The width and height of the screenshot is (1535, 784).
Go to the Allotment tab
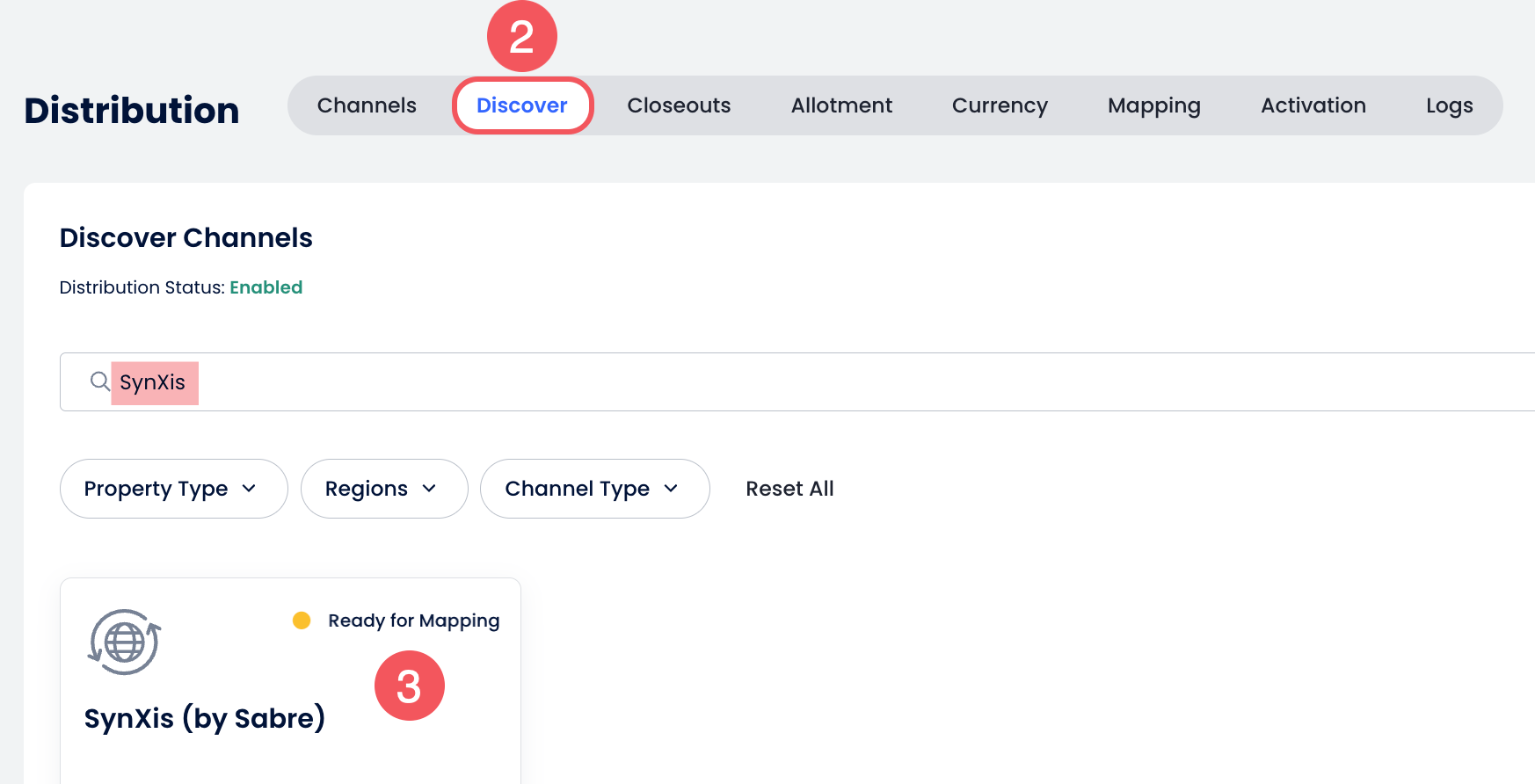pos(841,105)
